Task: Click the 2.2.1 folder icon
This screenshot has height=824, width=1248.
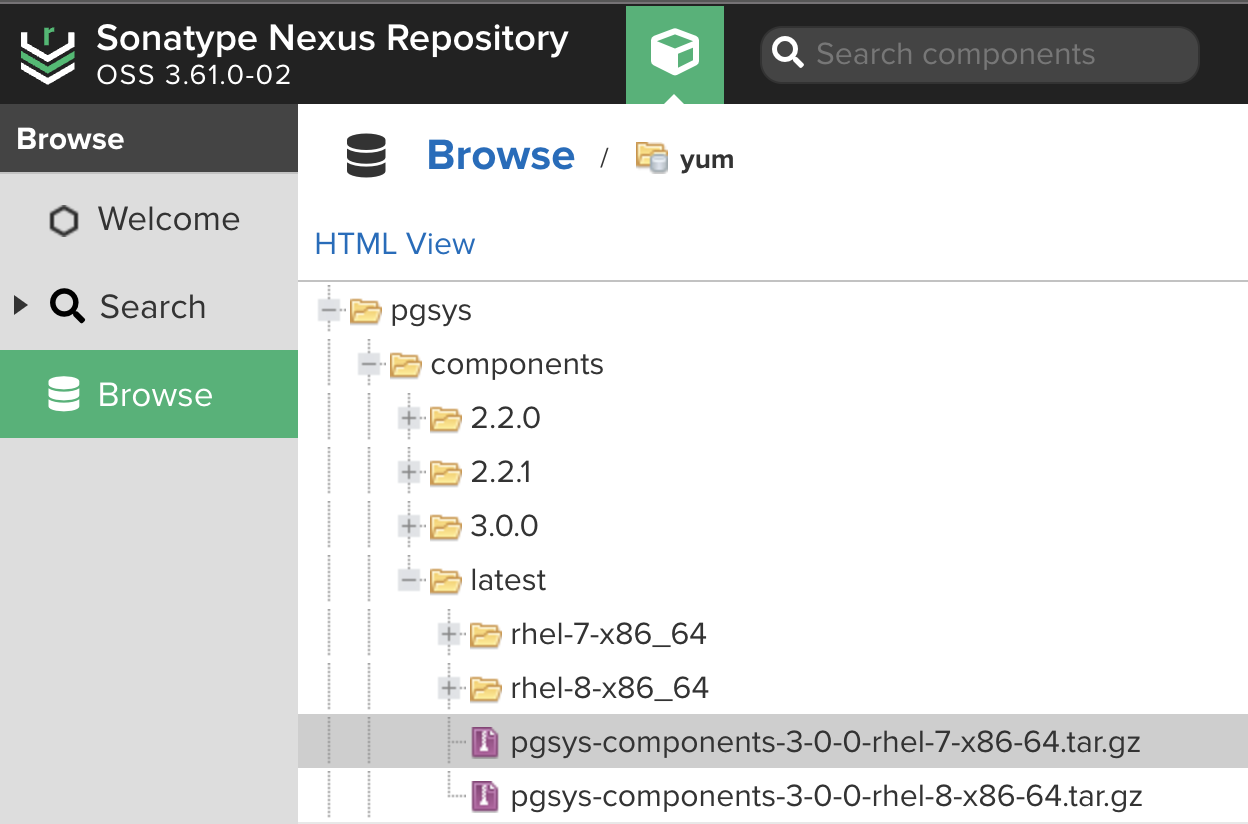Action: pos(445,473)
